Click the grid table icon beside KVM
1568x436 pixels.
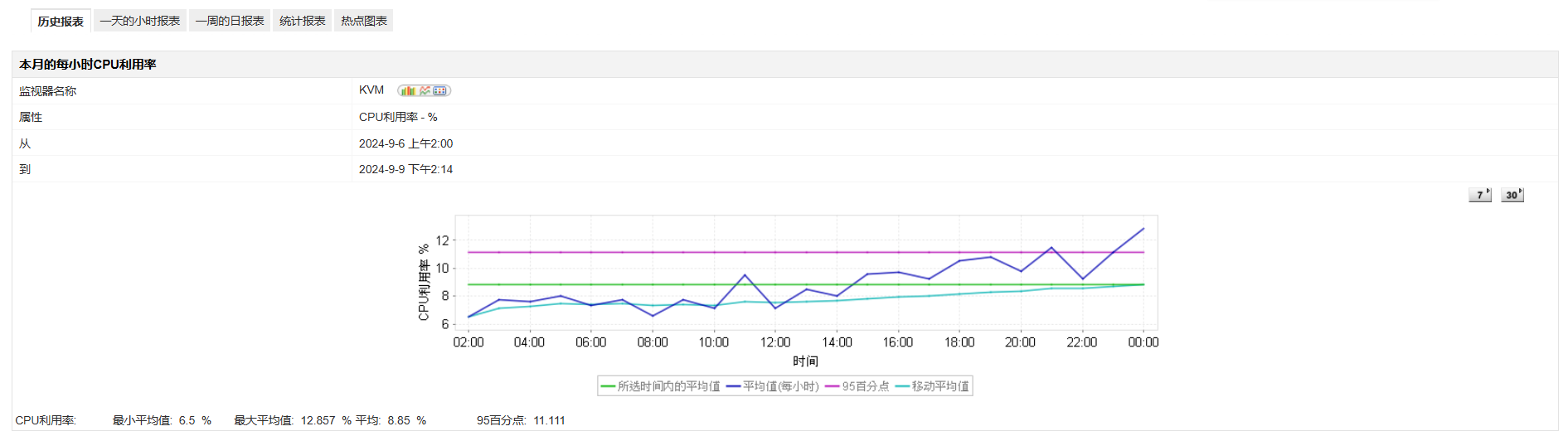439,90
